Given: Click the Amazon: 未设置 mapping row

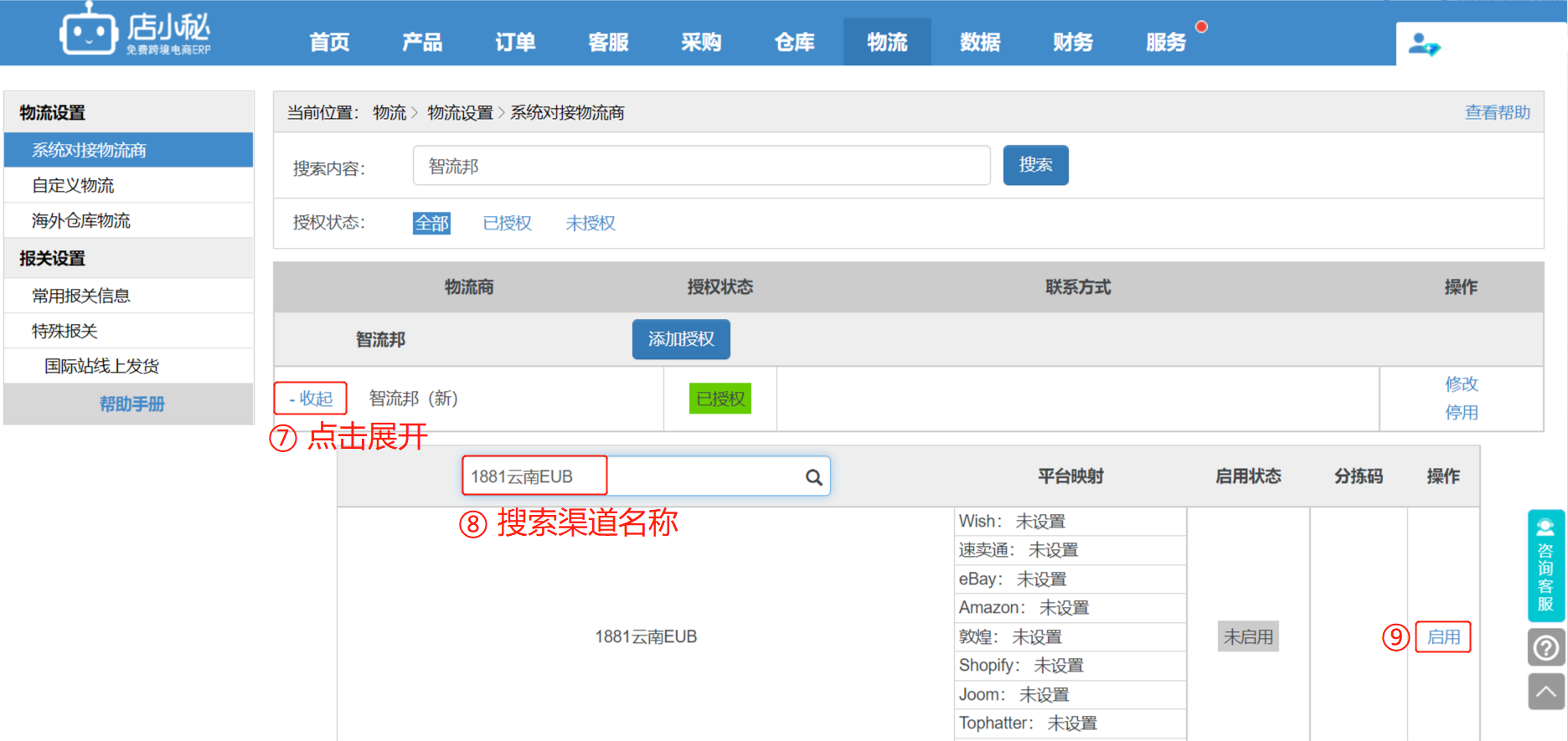Looking at the screenshot, I should tap(1070, 608).
